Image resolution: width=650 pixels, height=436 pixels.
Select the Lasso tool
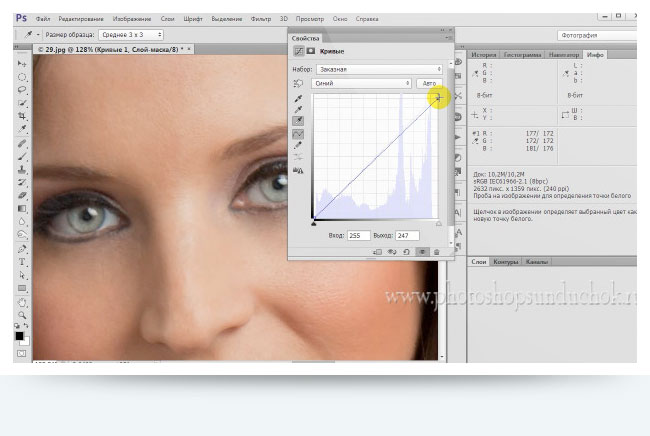pyautogui.click(x=22, y=90)
